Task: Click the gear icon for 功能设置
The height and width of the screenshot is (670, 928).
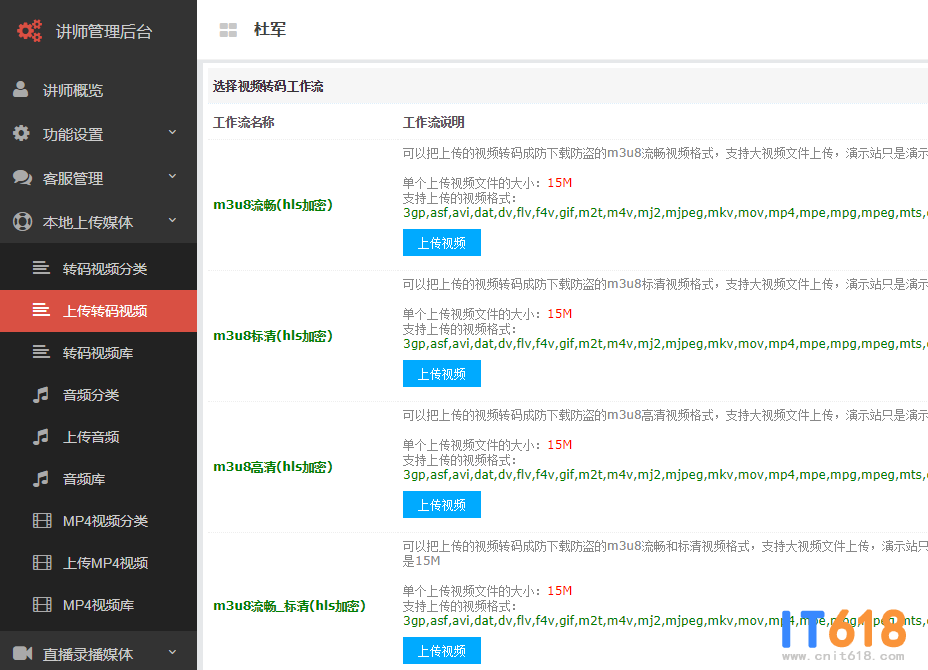Action: point(21,133)
